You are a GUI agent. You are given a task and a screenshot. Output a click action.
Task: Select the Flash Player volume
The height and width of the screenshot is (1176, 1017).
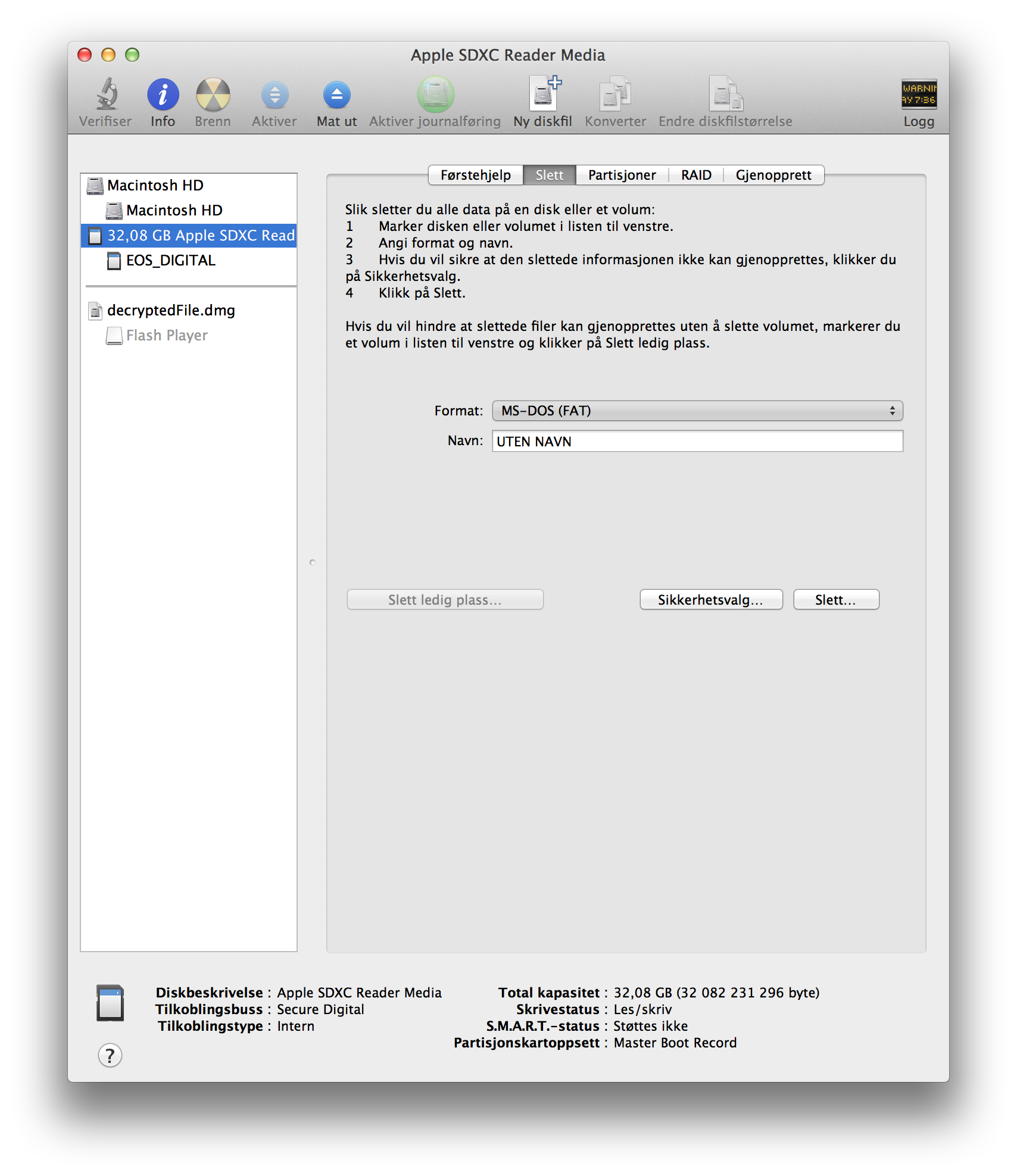tap(189, 335)
